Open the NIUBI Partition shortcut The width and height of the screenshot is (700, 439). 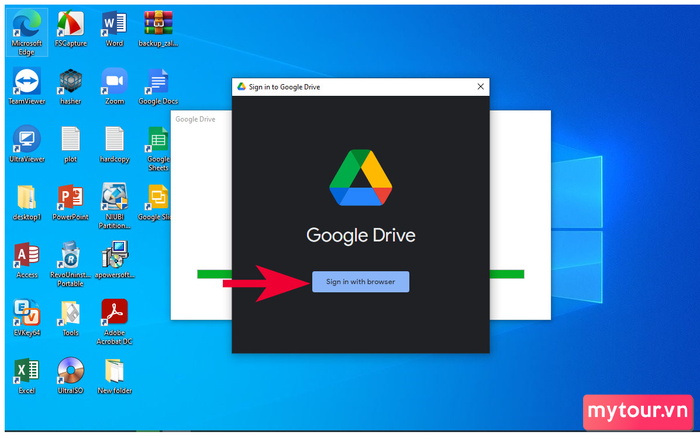(x=114, y=206)
